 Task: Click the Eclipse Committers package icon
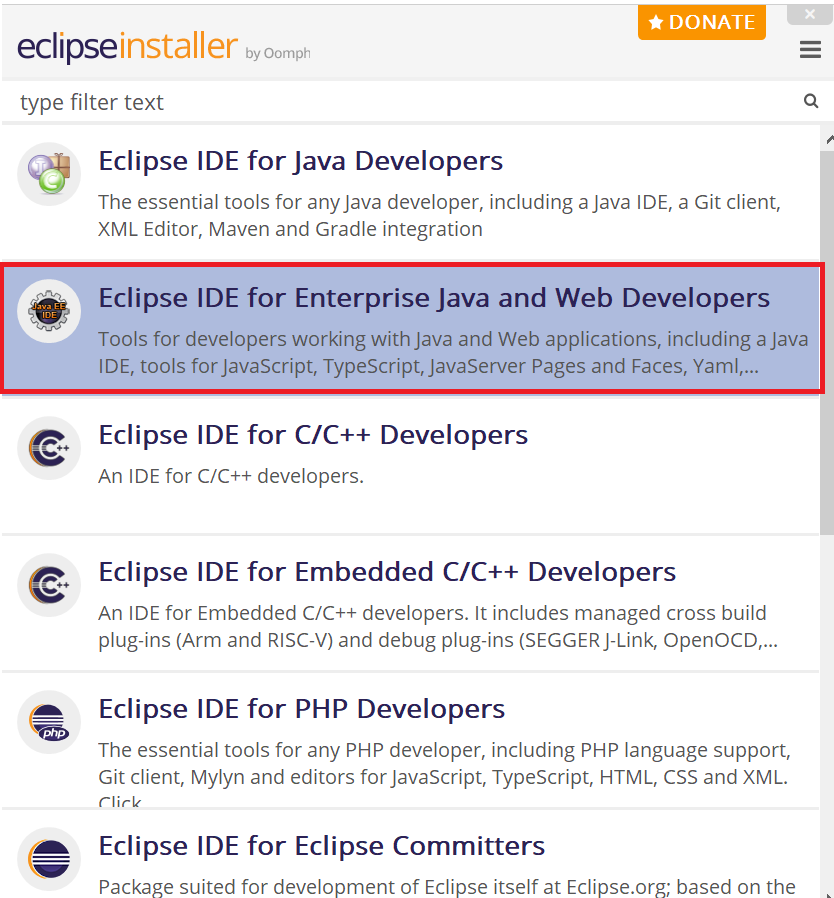coord(49,858)
